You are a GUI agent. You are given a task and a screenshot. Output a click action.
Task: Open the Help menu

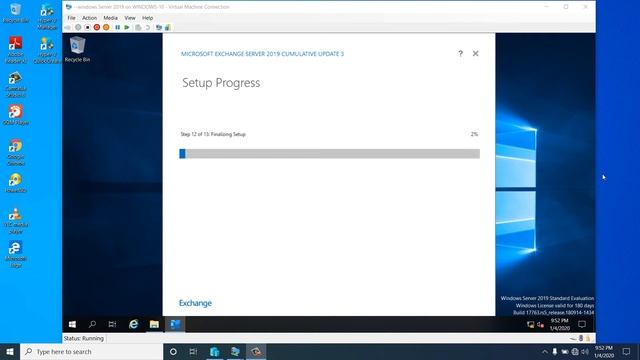tap(147, 18)
